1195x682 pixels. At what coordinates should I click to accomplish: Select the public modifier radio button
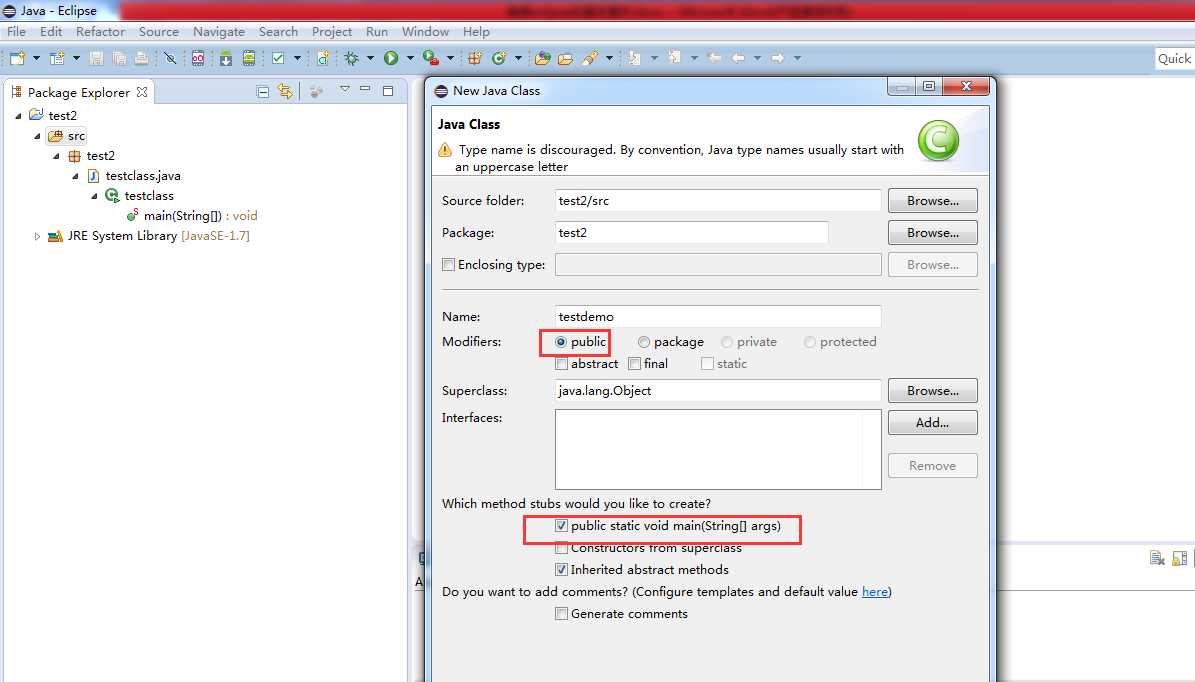pyautogui.click(x=561, y=342)
